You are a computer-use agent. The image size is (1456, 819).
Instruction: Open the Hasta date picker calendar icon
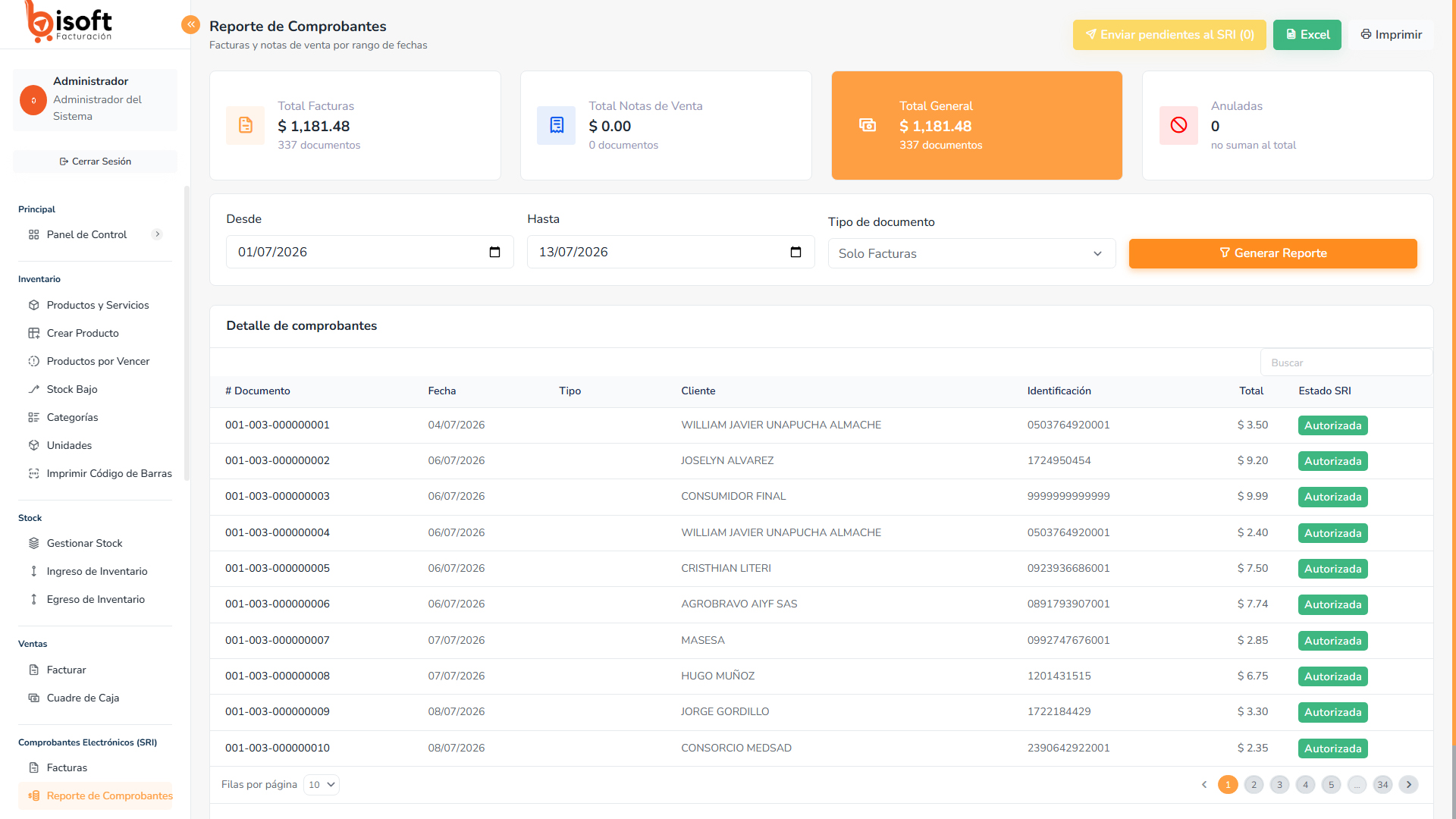pyautogui.click(x=795, y=253)
